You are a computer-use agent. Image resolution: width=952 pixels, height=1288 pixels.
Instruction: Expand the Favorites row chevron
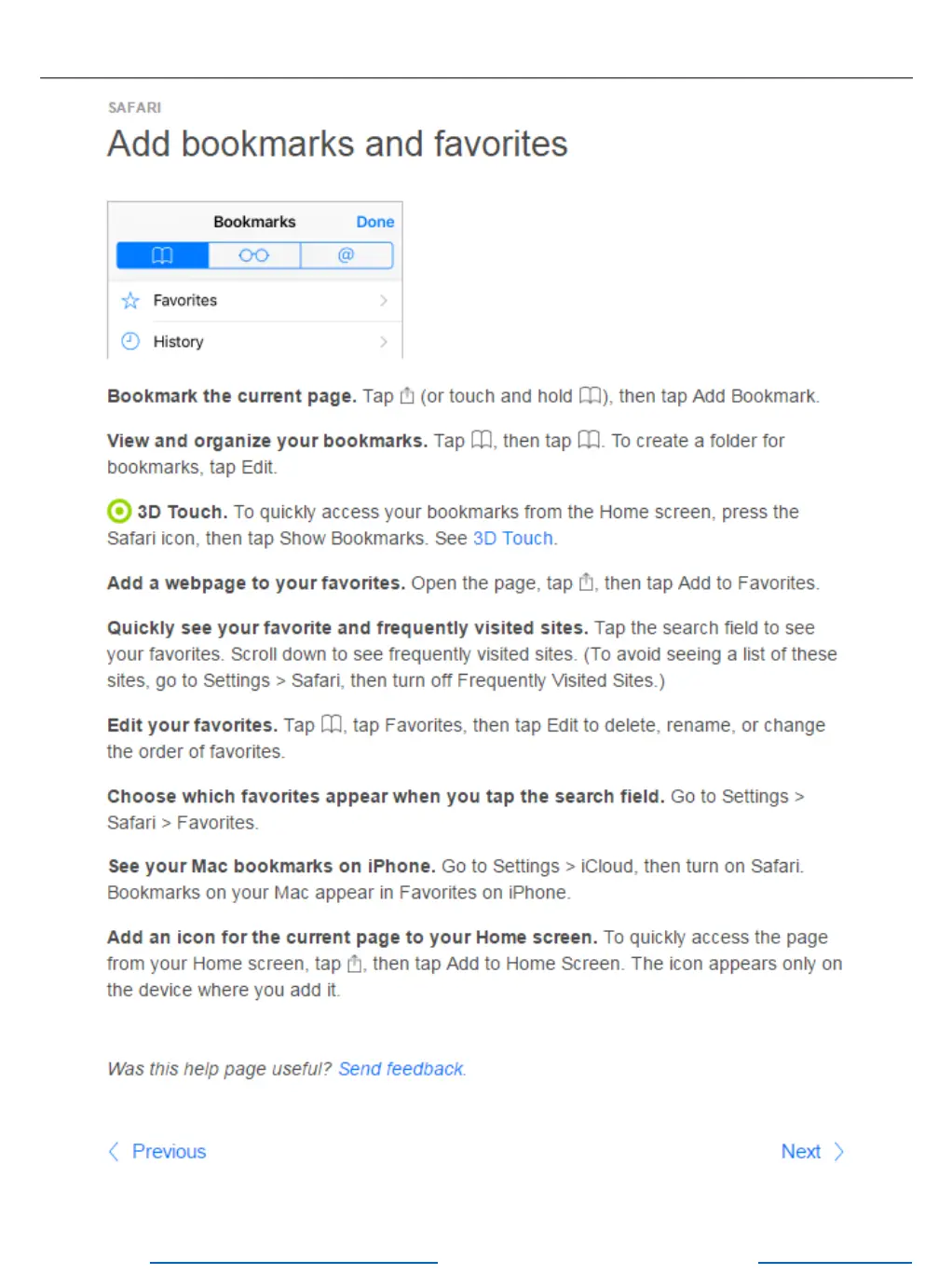pos(384,300)
